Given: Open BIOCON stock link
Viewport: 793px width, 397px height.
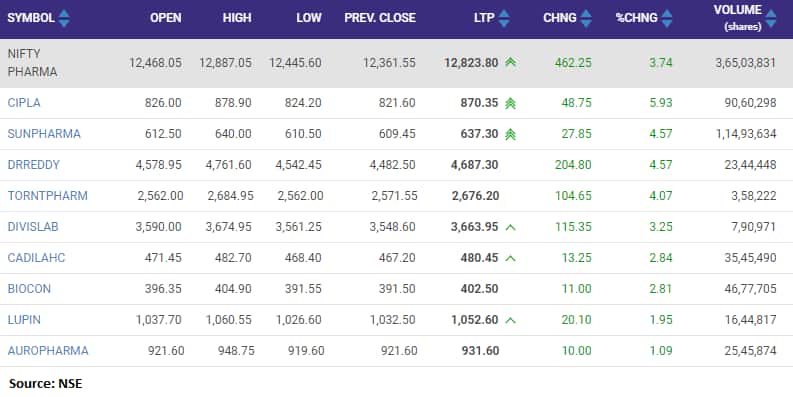Looking at the screenshot, I should coord(29,289).
